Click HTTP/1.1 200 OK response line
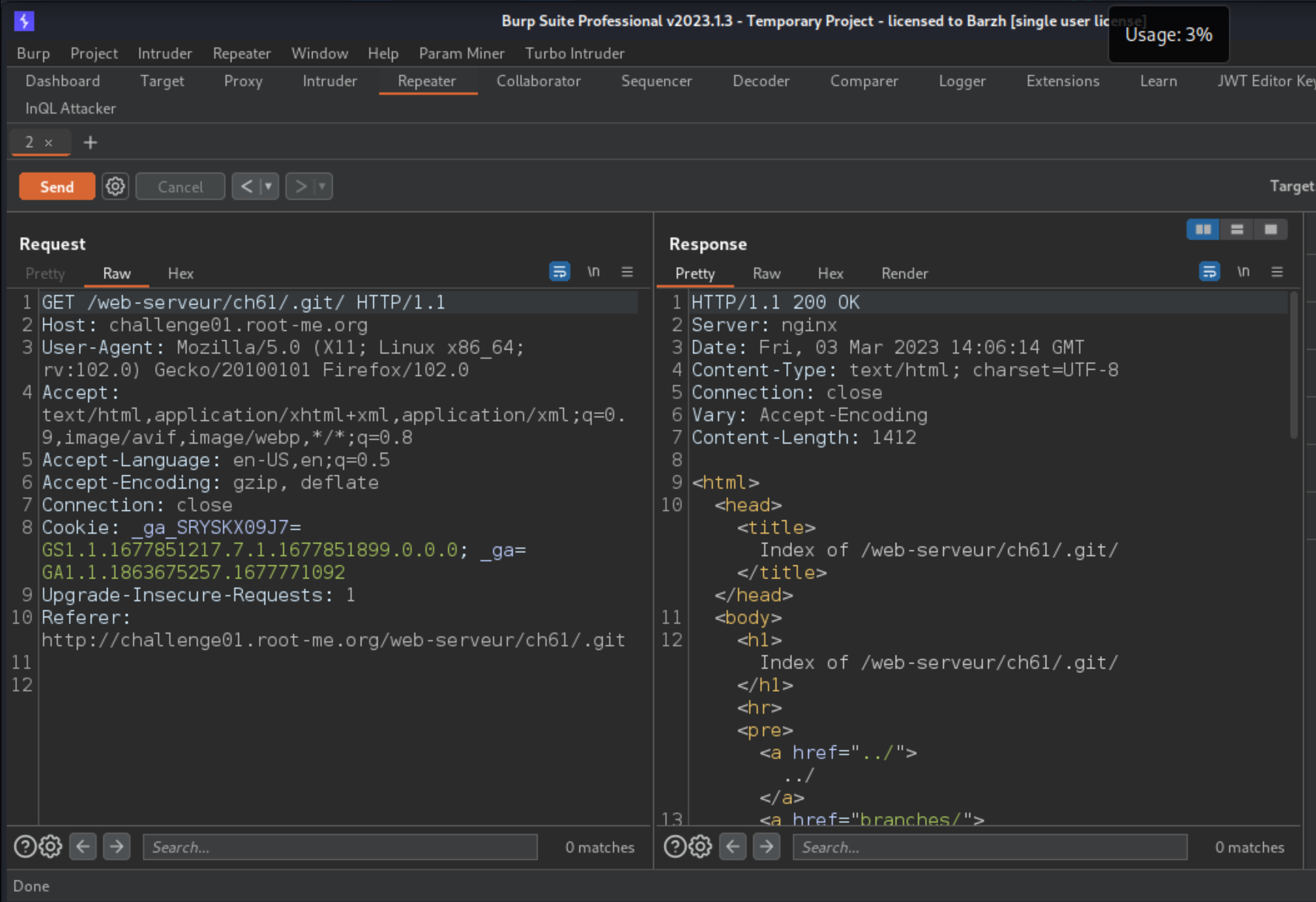The image size is (1316, 902). click(x=775, y=303)
